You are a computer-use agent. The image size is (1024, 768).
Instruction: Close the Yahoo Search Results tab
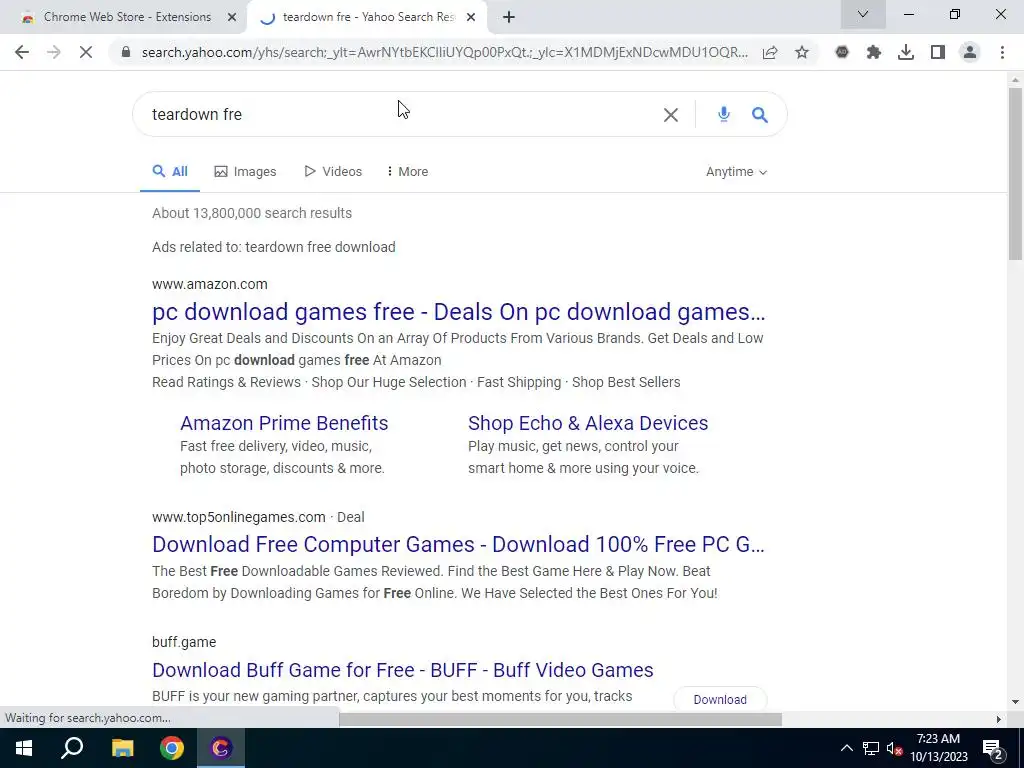[471, 17]
